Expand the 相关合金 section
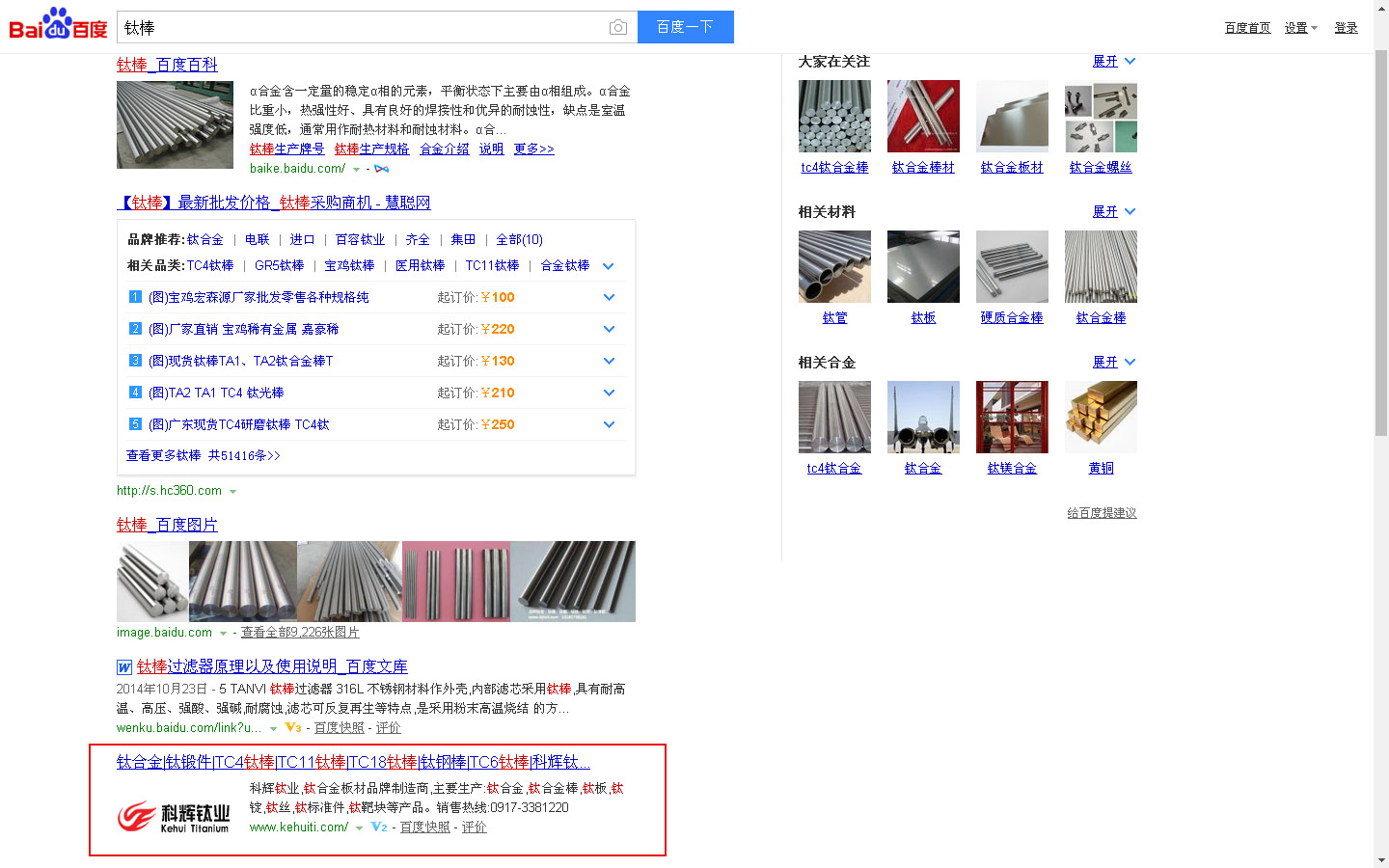This screenshot has height=868, width=1389. pos(1114,363)
